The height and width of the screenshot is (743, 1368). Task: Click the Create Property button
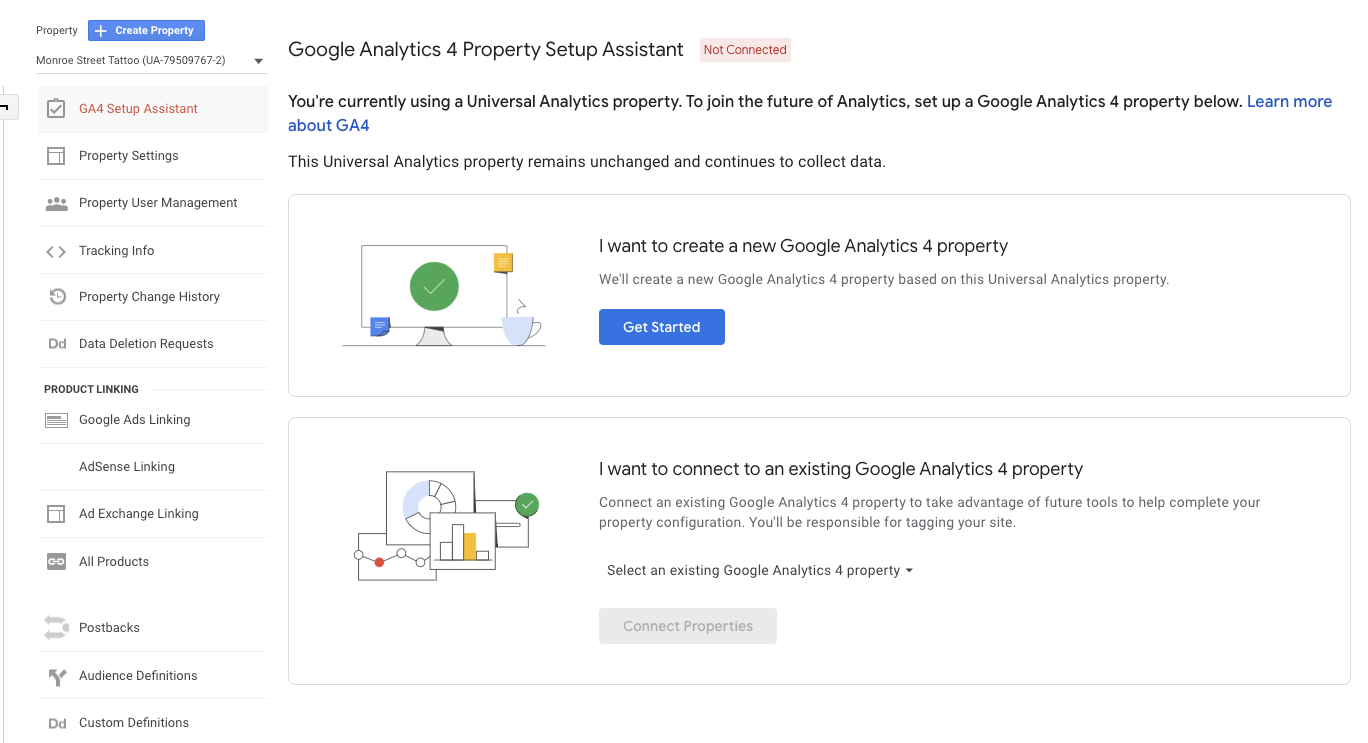point(146,31)
